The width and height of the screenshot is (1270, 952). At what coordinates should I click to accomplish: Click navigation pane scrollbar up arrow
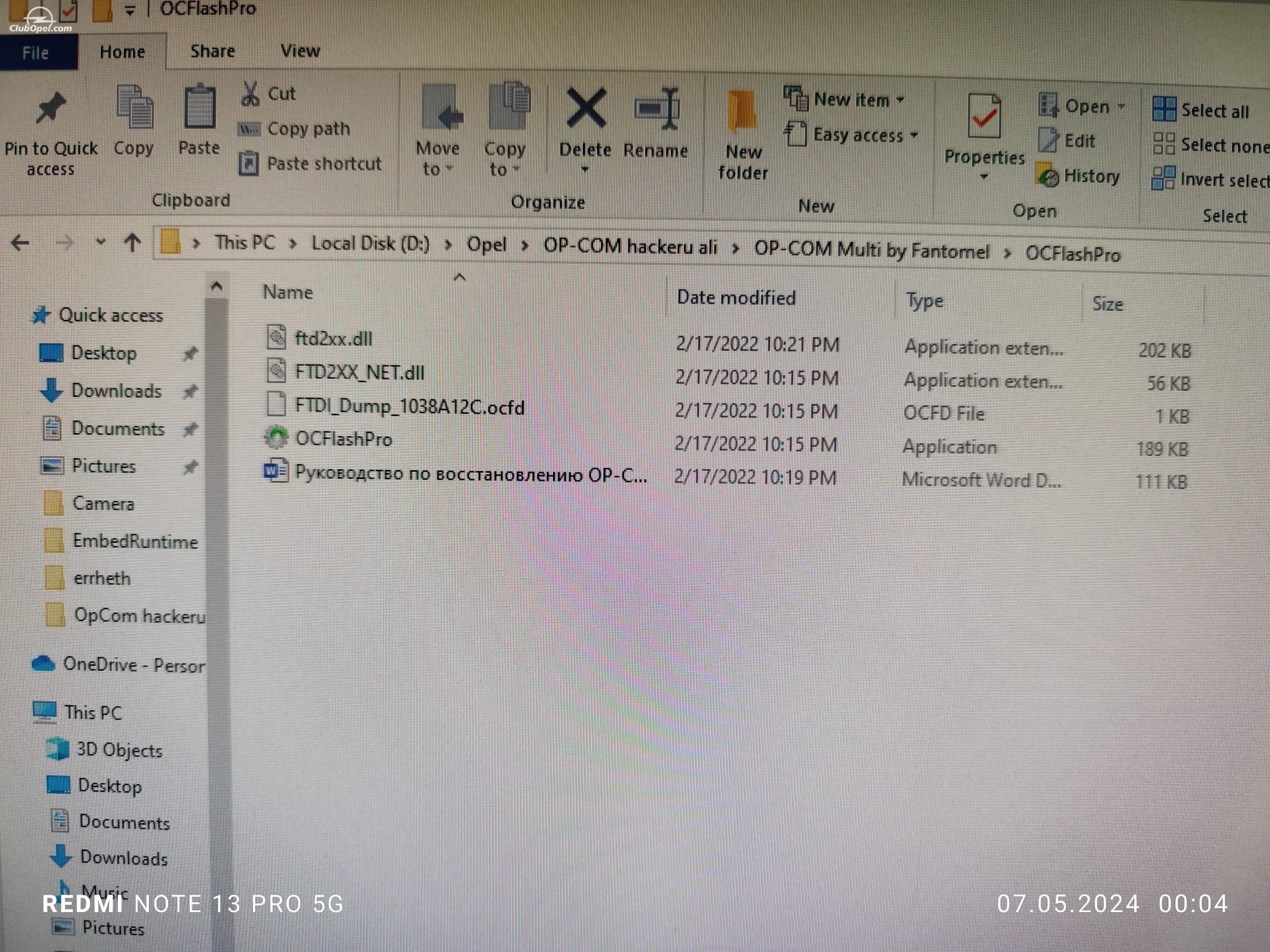217,286
